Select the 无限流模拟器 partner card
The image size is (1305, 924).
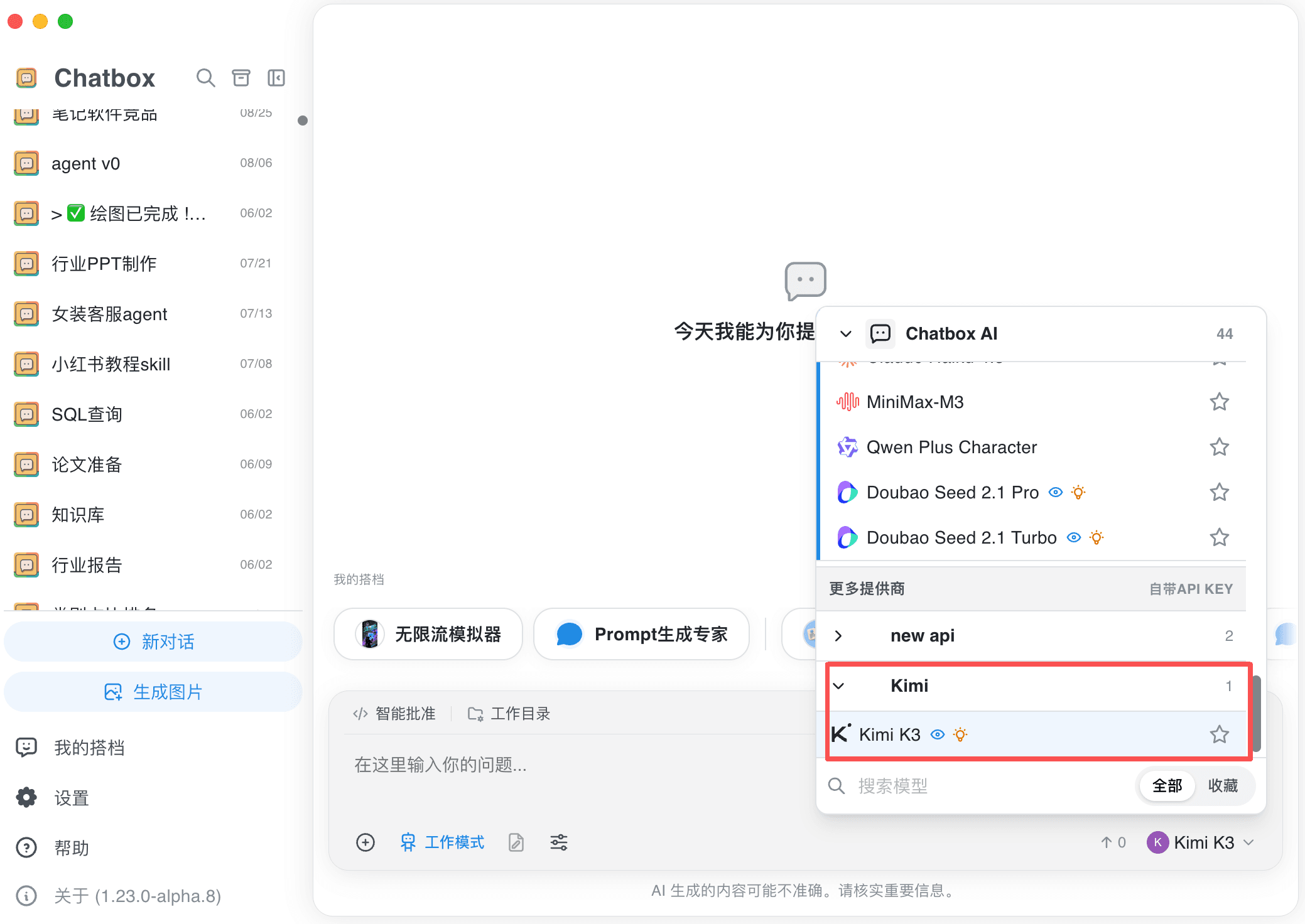point(428,634)
